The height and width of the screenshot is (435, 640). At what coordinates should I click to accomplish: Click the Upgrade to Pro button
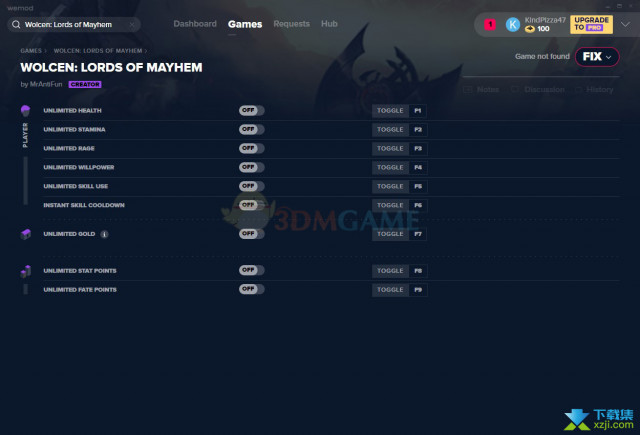point(591,24)
